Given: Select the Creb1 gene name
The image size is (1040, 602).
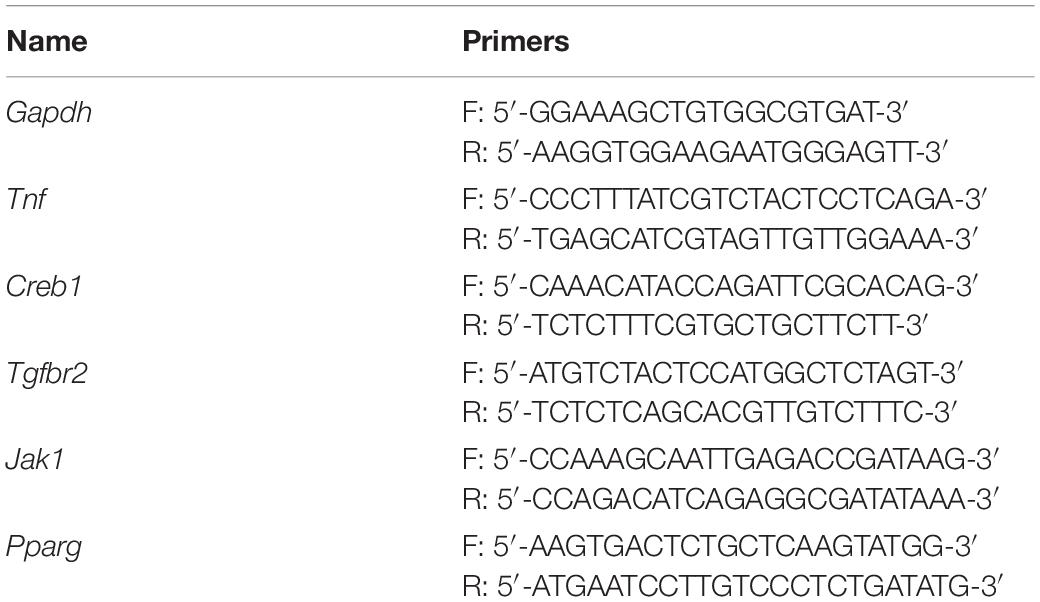Looking at the screenshot, I should (x=44, y=286).
